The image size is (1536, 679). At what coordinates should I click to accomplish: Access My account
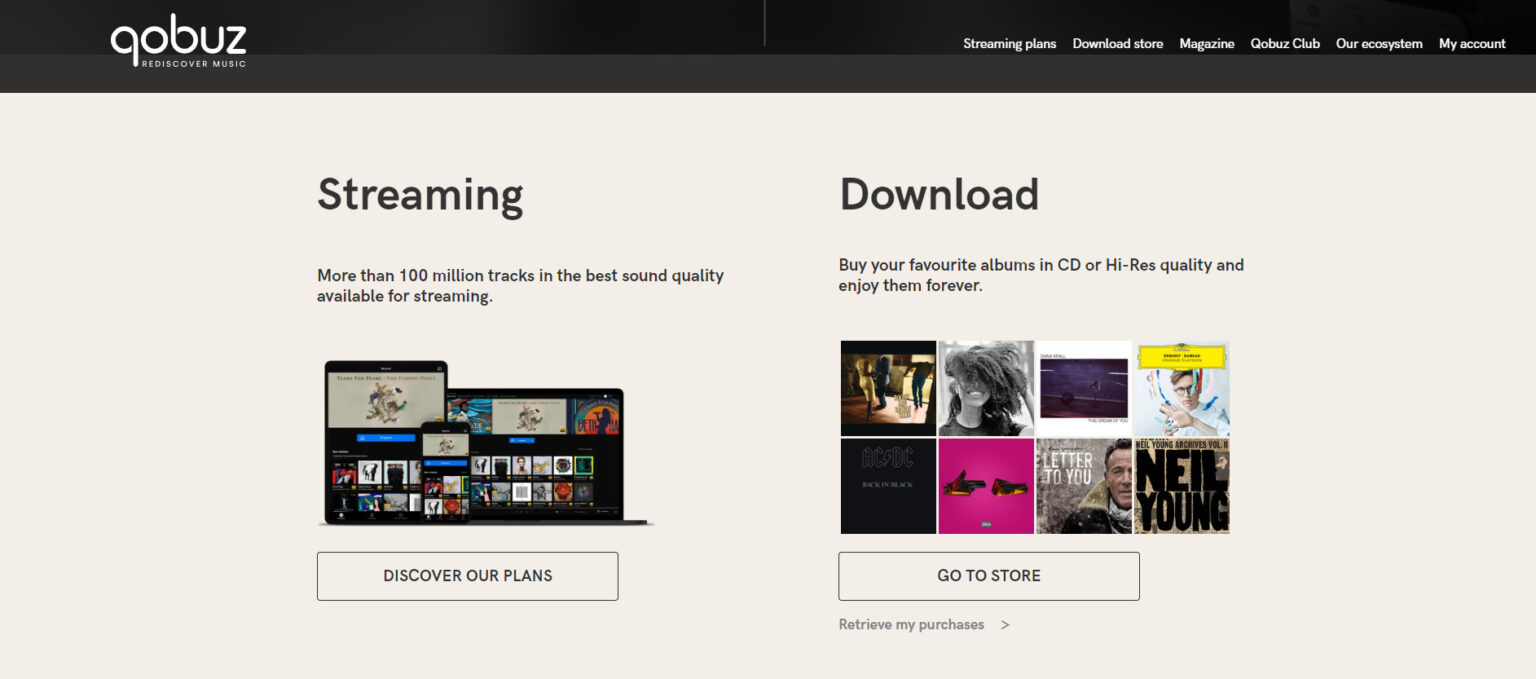(1471, 44)
